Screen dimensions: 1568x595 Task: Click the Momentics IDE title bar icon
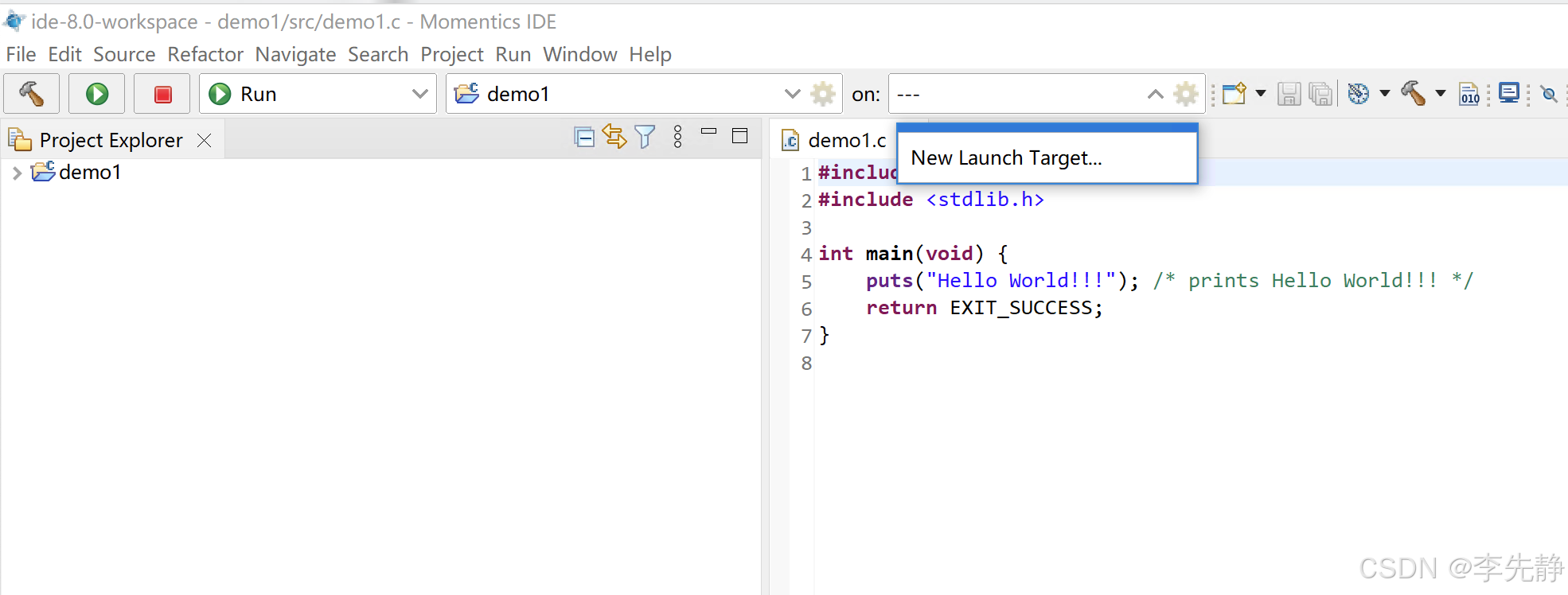14,21
